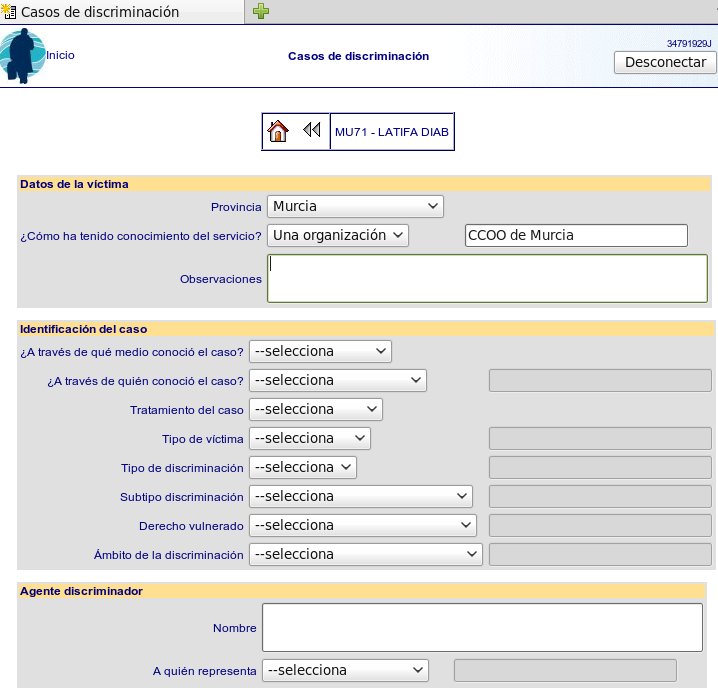Click disabled field beside Ámbito de la discriminación
The image size is (718, 688).
600,554
